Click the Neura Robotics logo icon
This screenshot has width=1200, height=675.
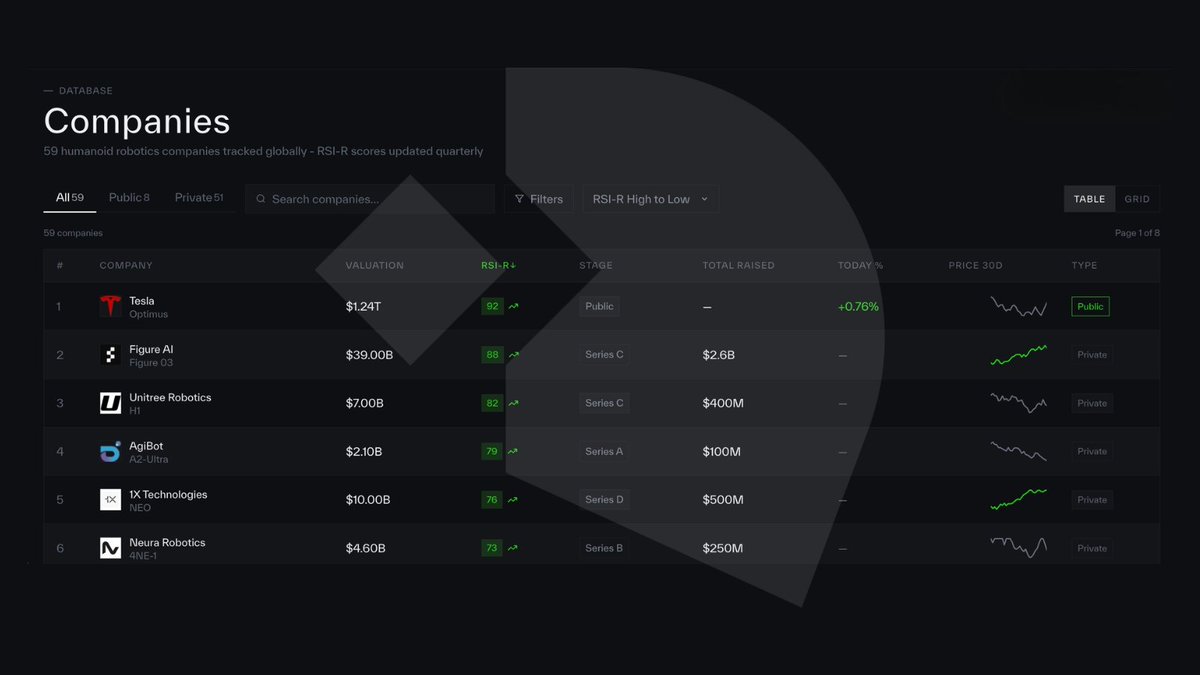pyautogui.click(x=110, y=548)
